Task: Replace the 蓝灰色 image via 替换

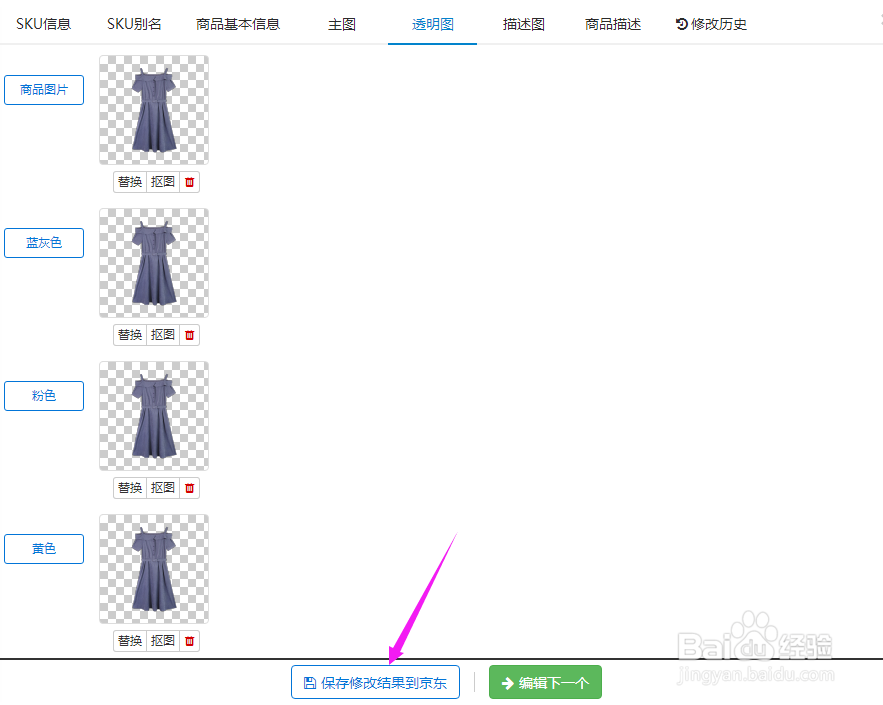Action: 130,335
